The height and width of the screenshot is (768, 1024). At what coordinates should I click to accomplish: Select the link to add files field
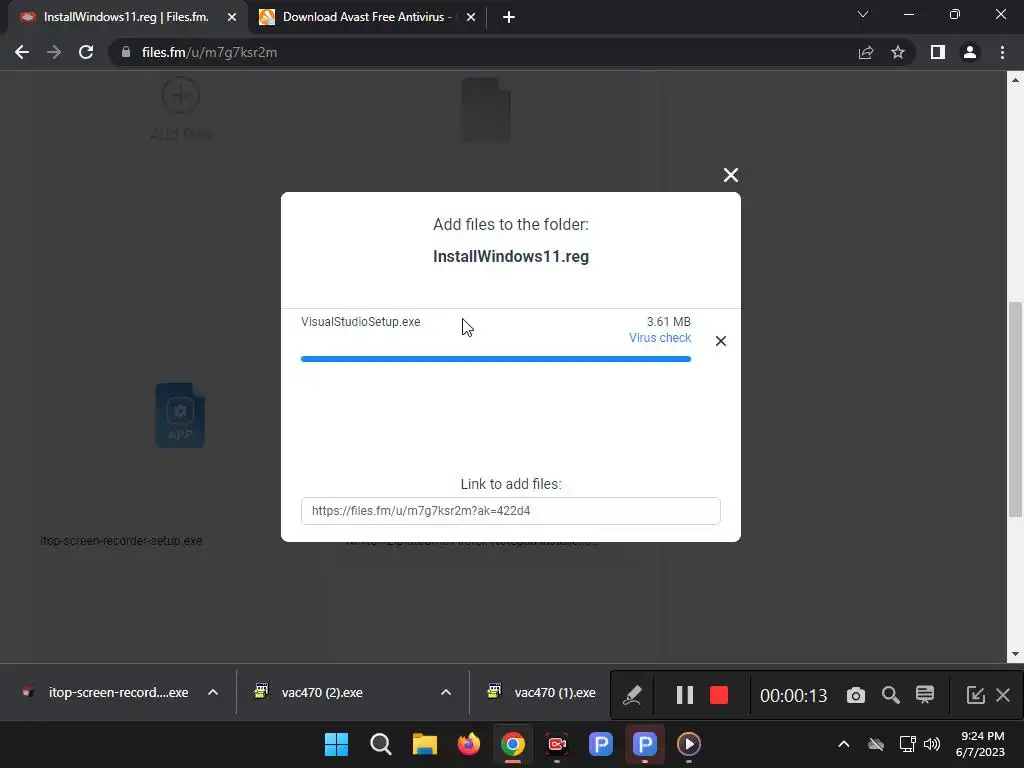click(x=511, y=511)
